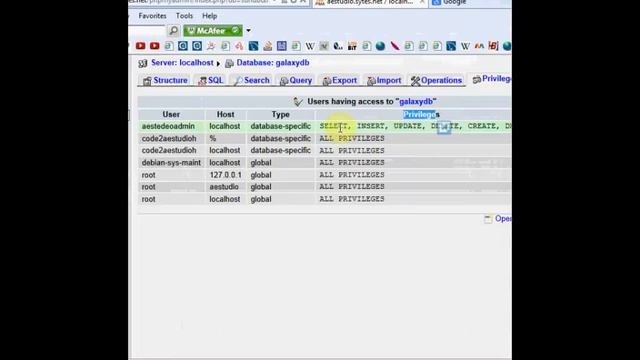Open the Help menu

click(x=209, y=16)
